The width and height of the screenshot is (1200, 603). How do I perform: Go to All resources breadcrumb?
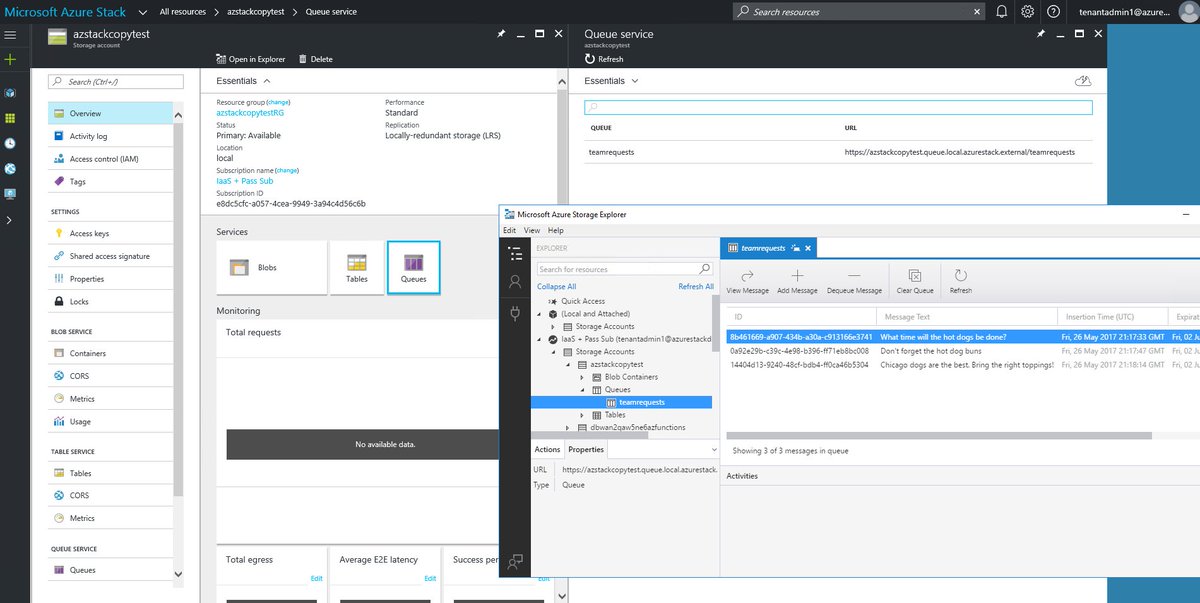[183, 12]
